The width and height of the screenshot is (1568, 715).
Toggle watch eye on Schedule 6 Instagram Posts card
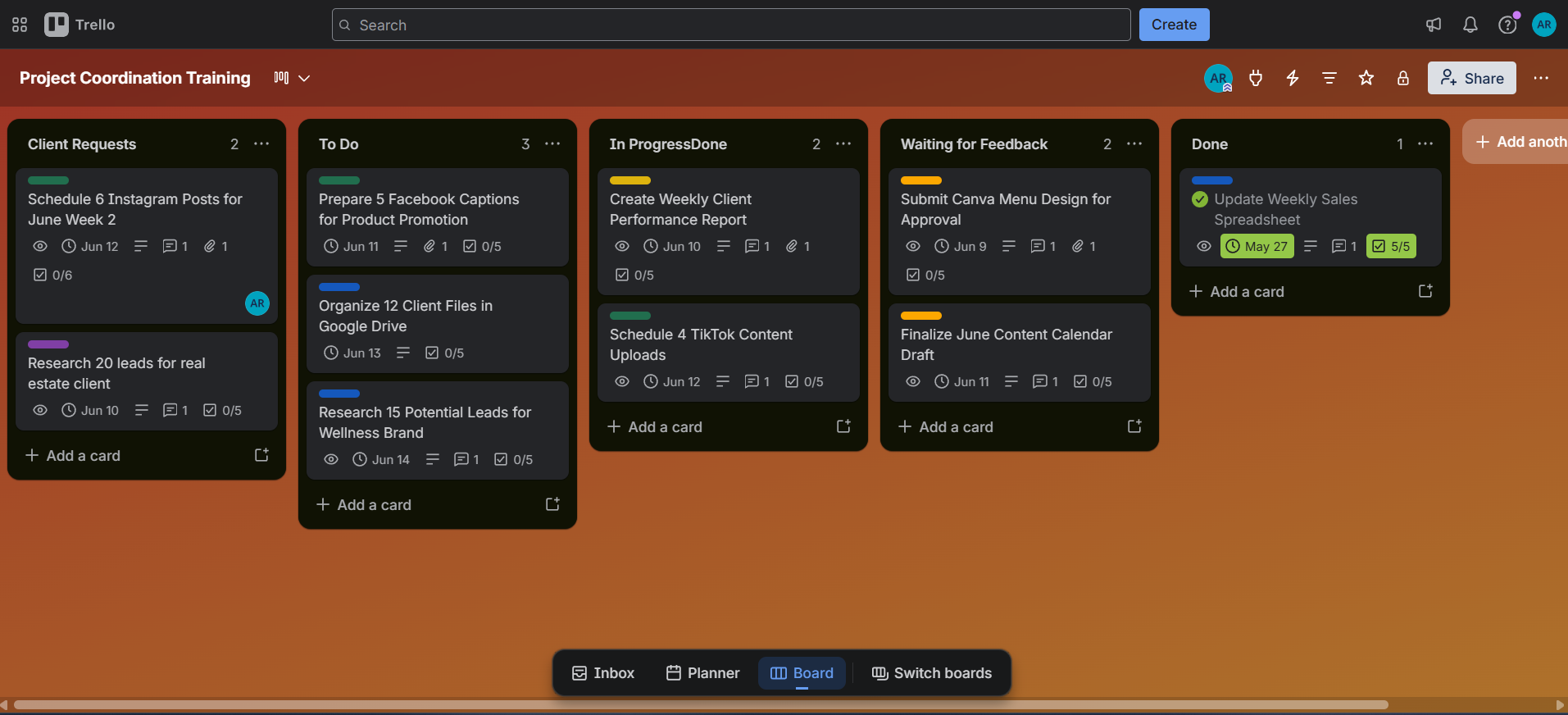40,246
